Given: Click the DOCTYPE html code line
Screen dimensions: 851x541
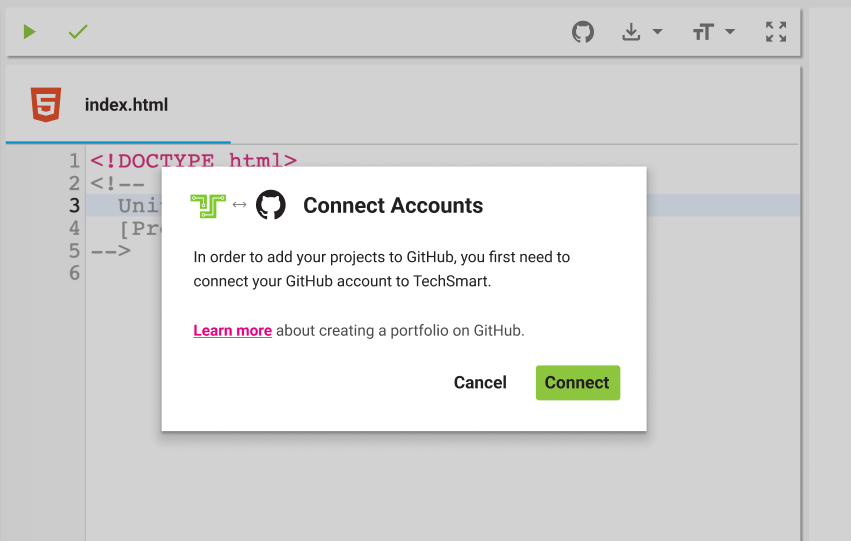Looking at the screenshot, I should pos(193,160).
